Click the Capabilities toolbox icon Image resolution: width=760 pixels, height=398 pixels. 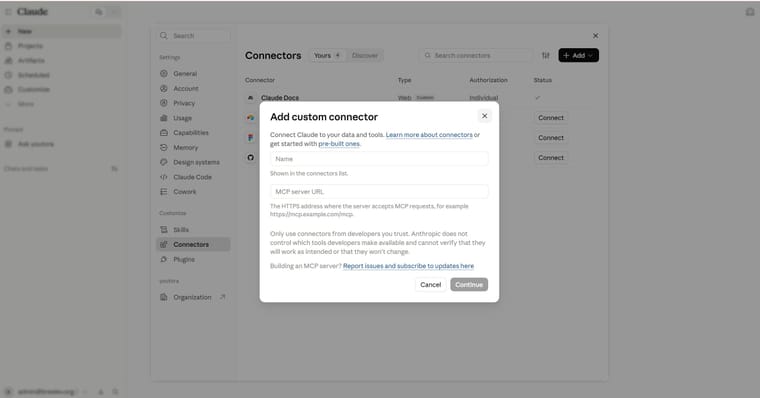click(x=164, y=133)
